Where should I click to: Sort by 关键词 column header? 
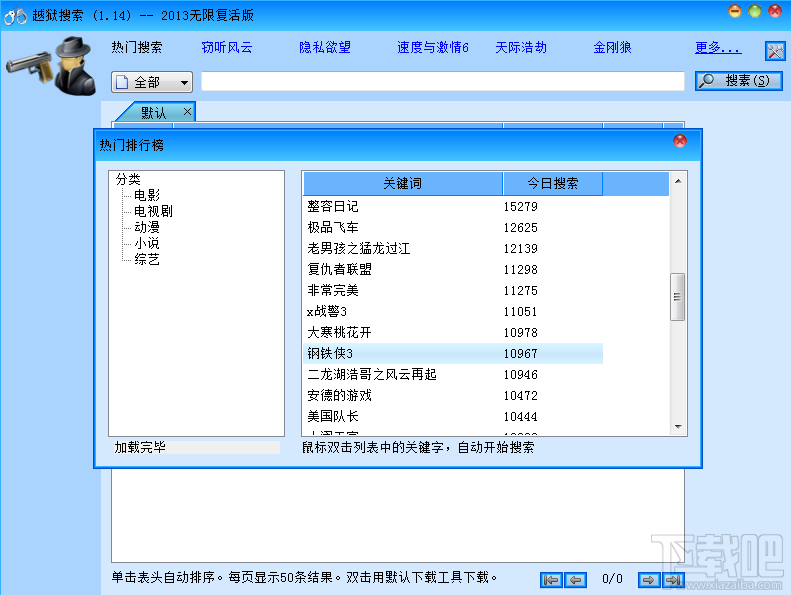point(403,183)
